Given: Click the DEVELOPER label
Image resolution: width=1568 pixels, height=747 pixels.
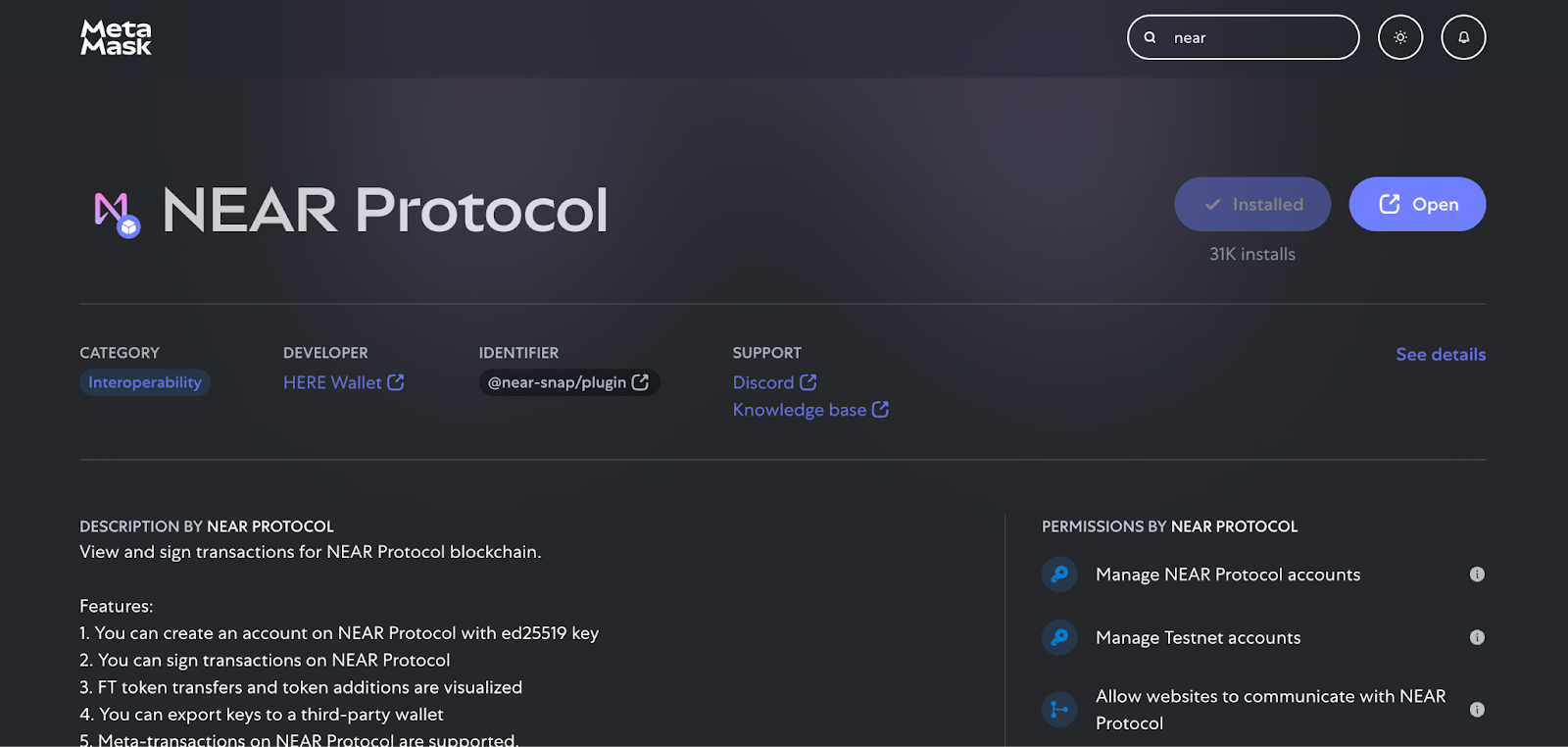Looking at the screenshot, I should pos(325,353).
